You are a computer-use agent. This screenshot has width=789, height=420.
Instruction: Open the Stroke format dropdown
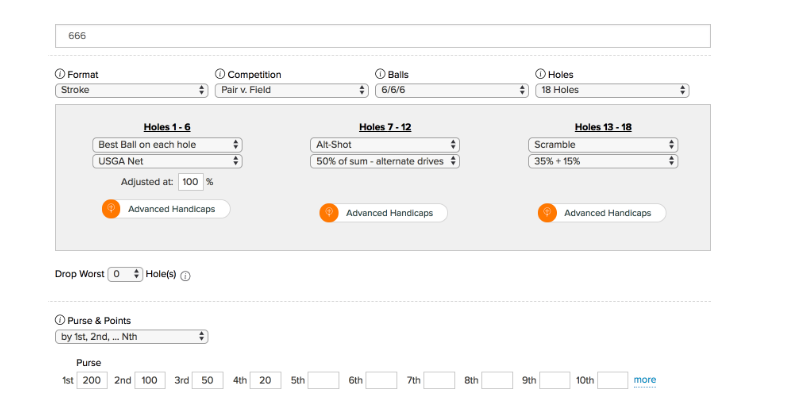[131, 90]
